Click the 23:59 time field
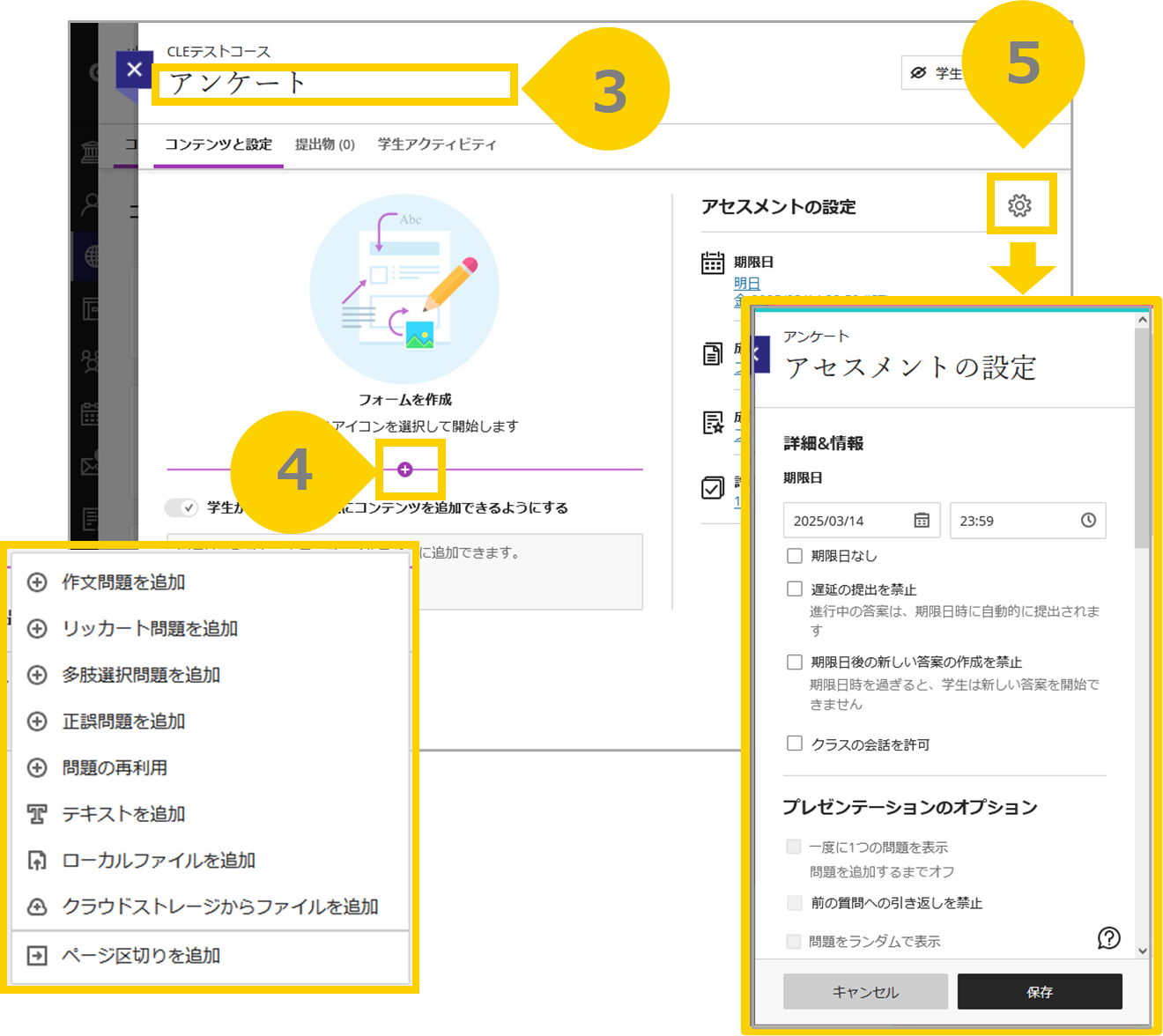This screenshot has width=1163, height=1036. pos(1028,521)
